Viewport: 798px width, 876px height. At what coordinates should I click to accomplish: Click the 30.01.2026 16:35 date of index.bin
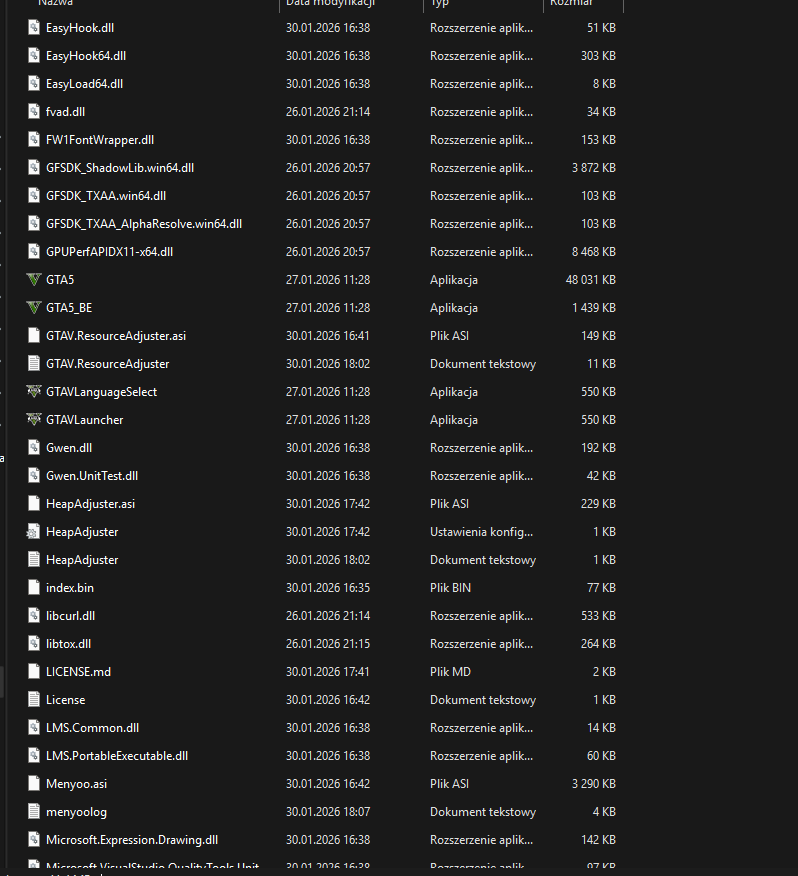click(x=328, y=587)
